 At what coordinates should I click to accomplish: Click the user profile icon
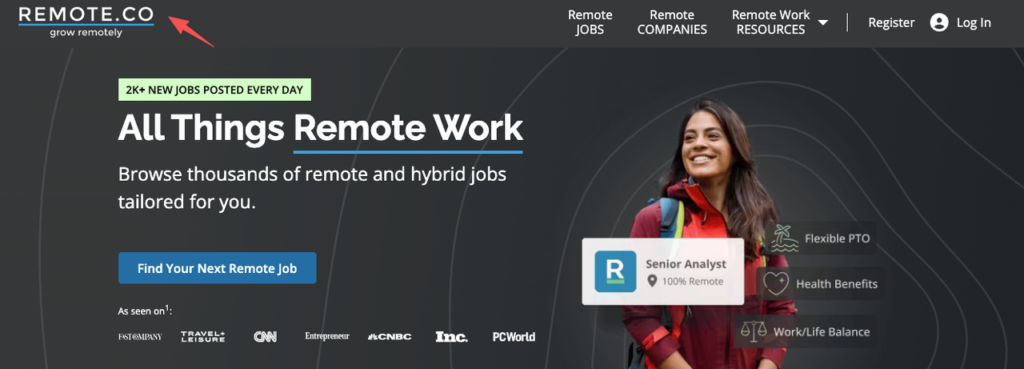(939, 23)
